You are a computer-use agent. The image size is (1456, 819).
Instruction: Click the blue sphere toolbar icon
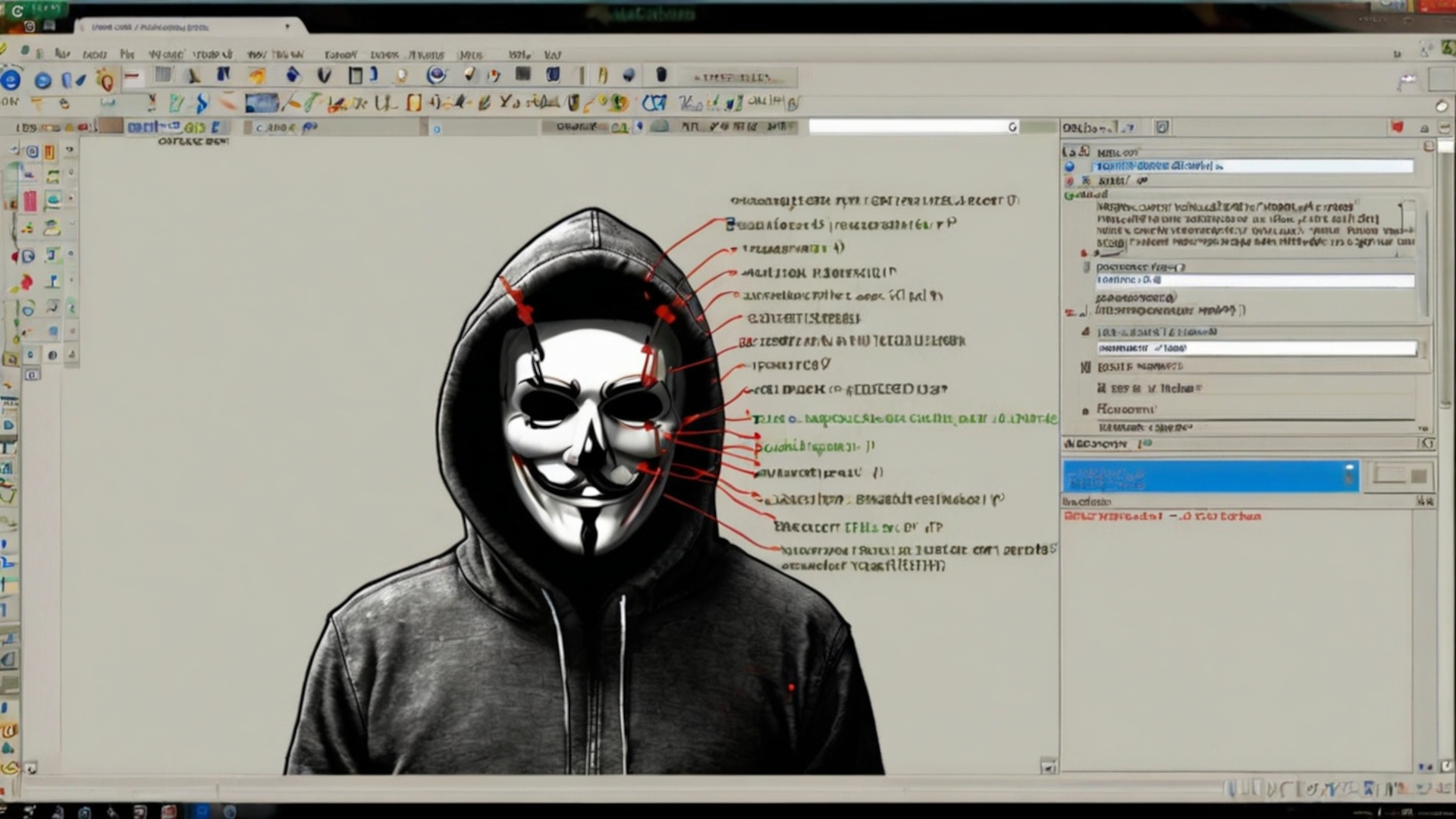629,75
